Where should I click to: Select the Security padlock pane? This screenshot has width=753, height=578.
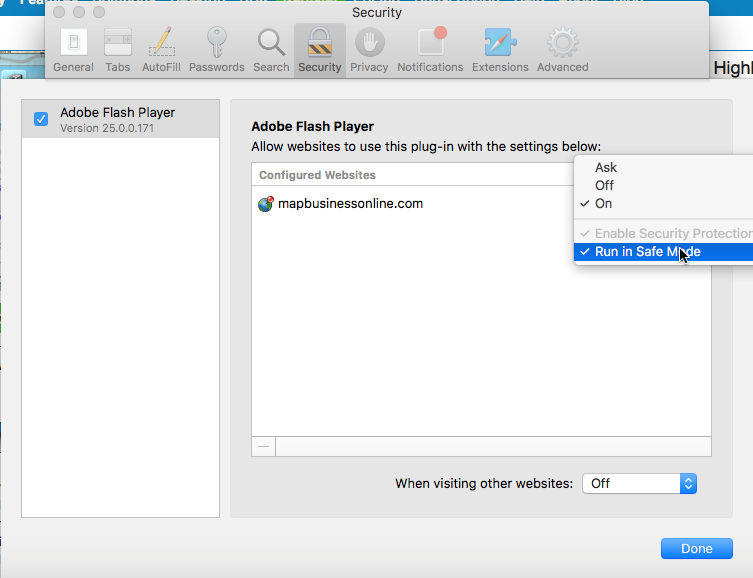pyautogui.click(x=320, y=50)
